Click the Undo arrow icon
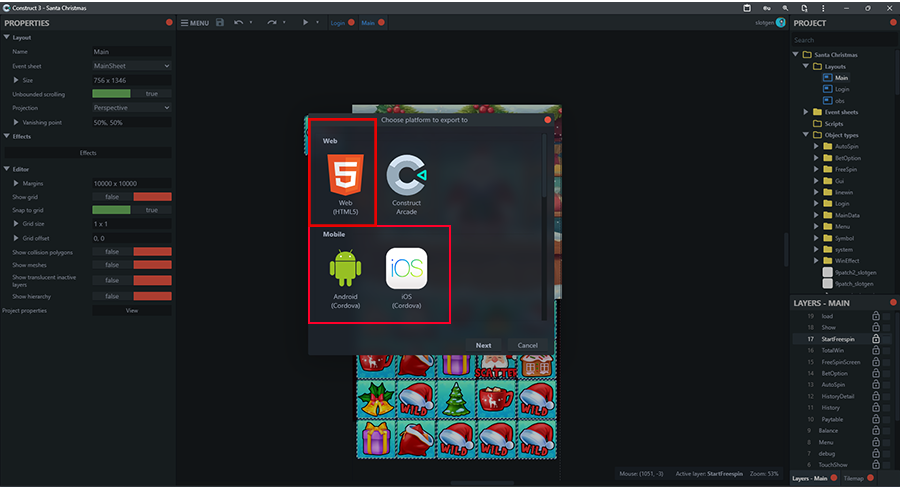Screen dimensions: 900x489 click(238, 22)
